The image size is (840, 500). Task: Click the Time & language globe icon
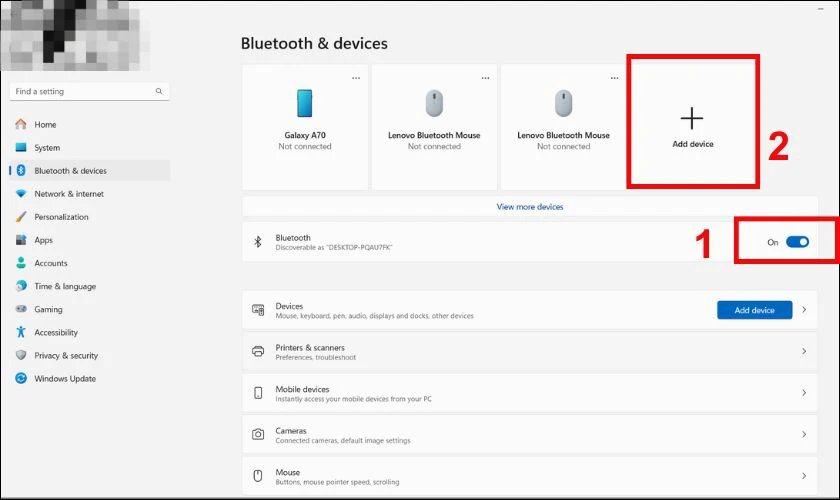click(21, 286)
